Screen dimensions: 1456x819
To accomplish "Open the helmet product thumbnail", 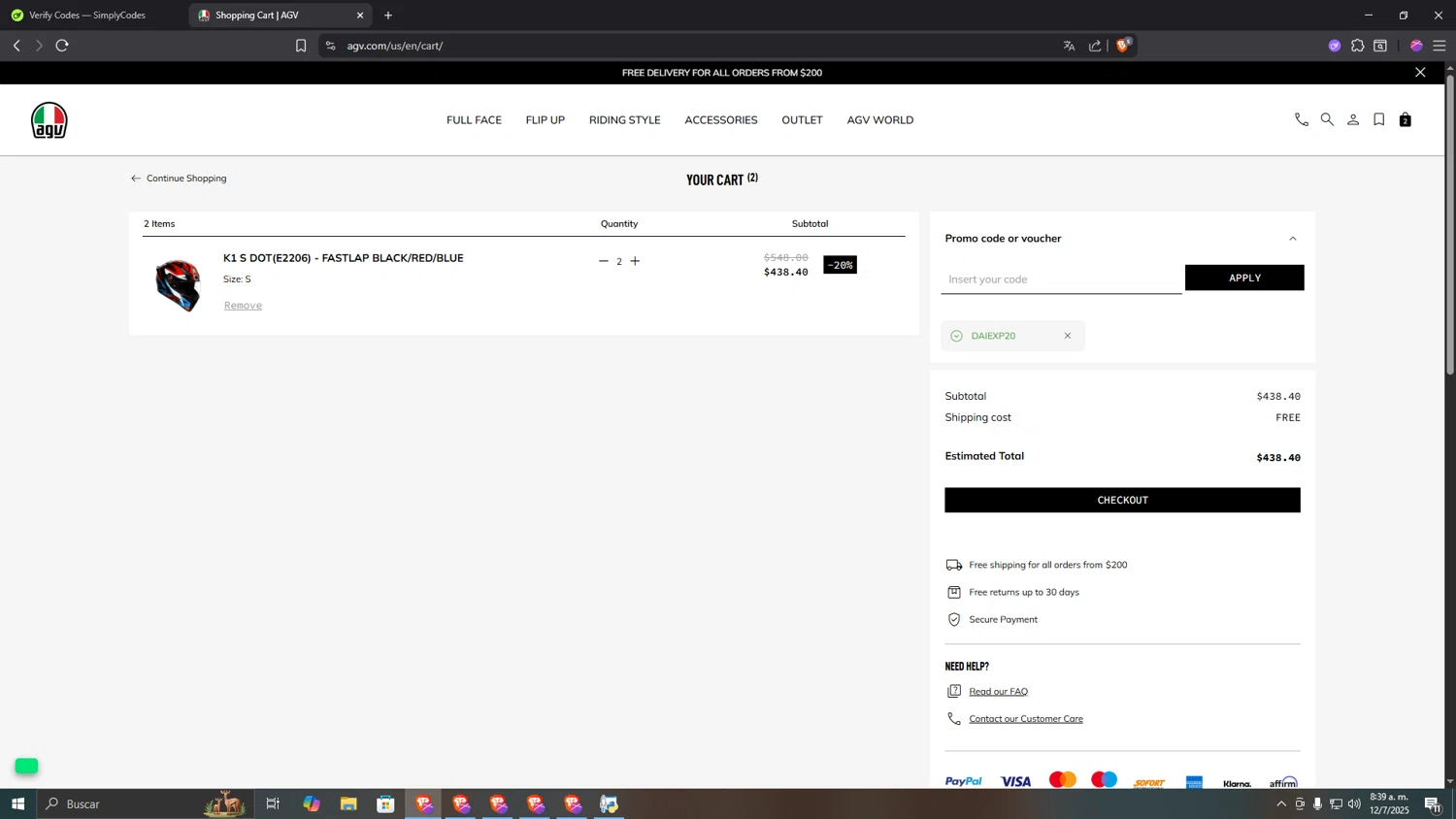I will [x=178, y=285].
